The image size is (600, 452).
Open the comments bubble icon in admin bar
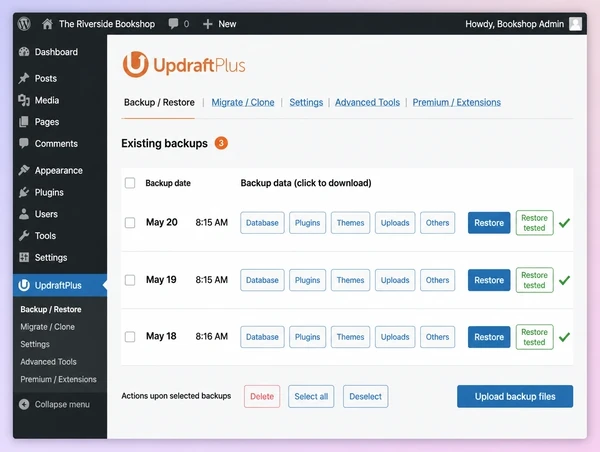[173, 24]
